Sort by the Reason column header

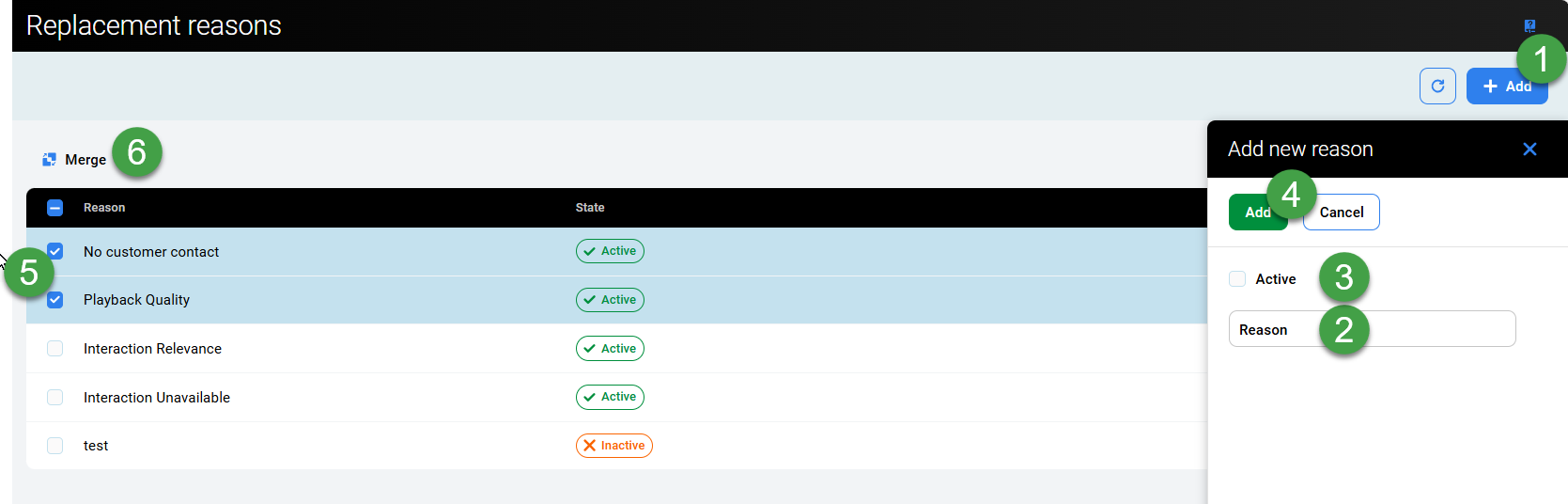[x=104, y=208]
